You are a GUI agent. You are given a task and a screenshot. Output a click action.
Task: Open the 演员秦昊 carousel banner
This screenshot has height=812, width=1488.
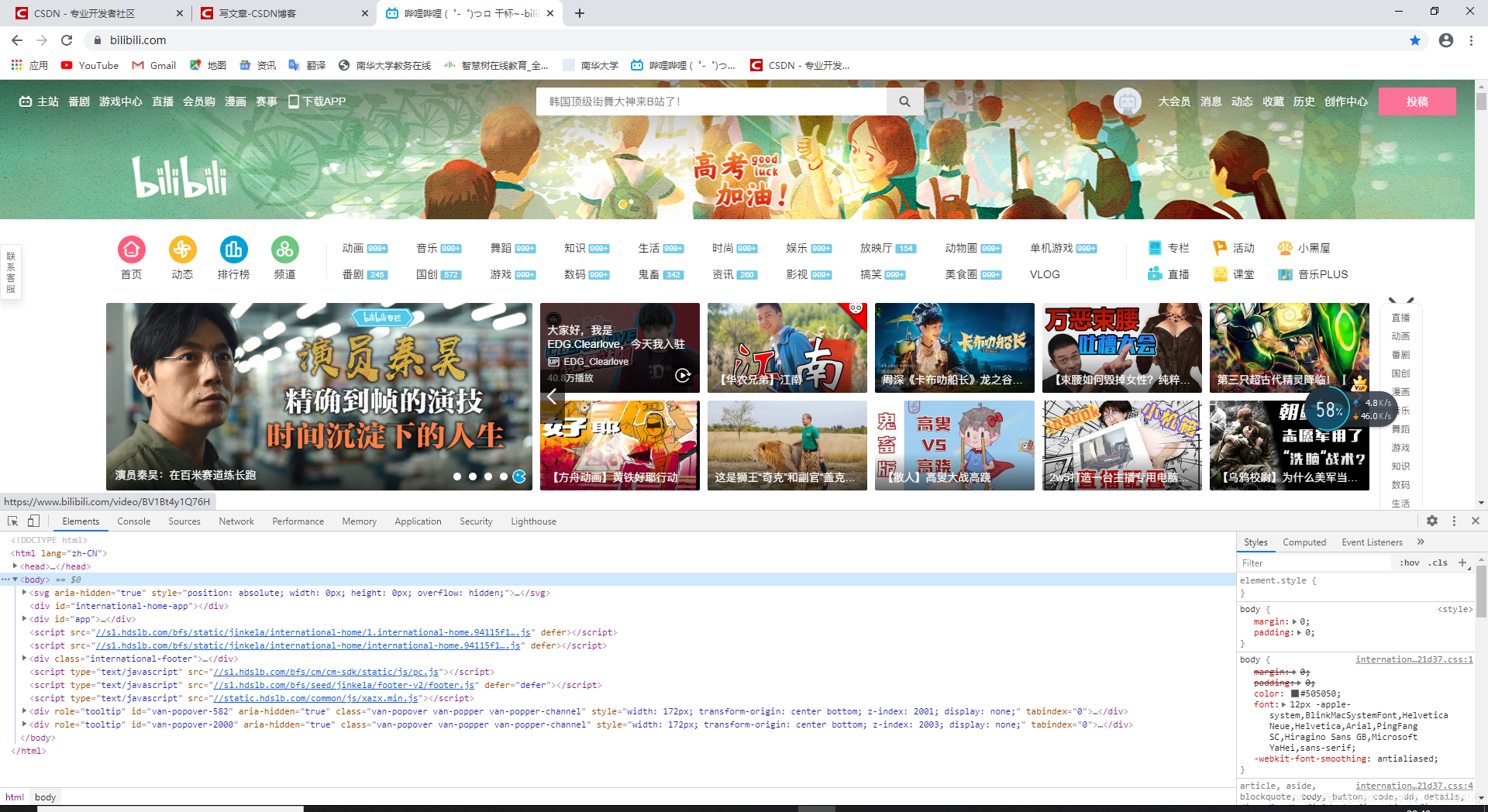pos(319,397)
